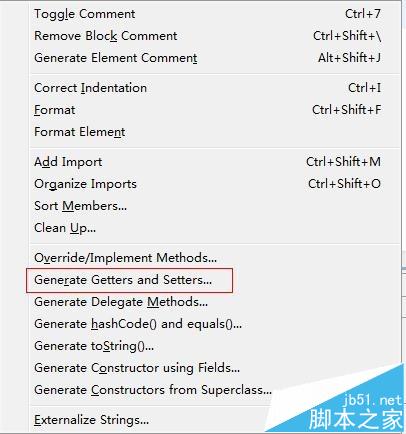
Task: Choose Remove Block Comment
Action: [x=215, y=36]
